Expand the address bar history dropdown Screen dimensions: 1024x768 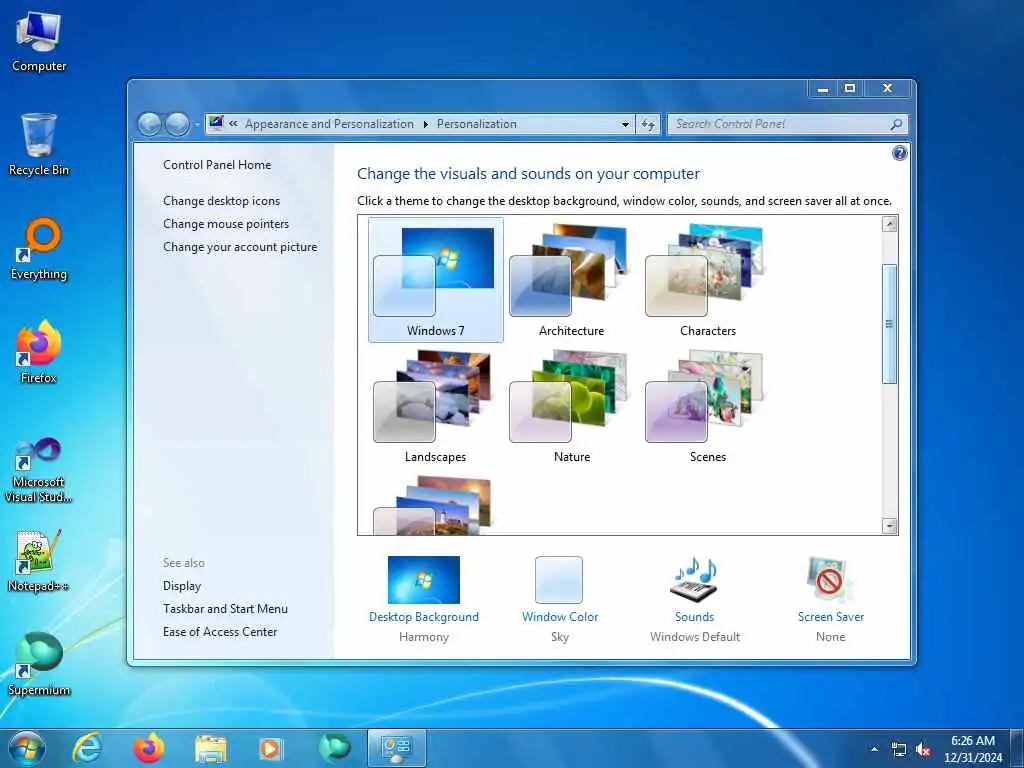point(625,124)
